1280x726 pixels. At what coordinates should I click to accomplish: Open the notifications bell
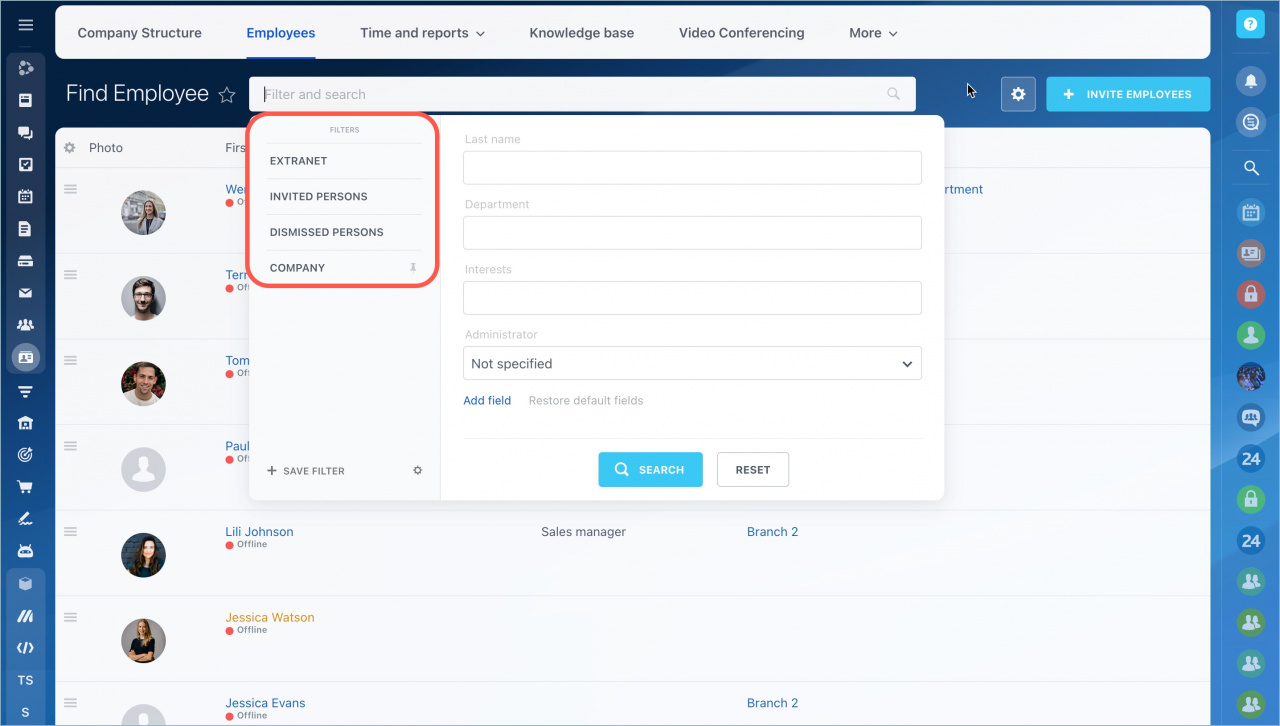pyautogui.click(x=1250, y=81)
